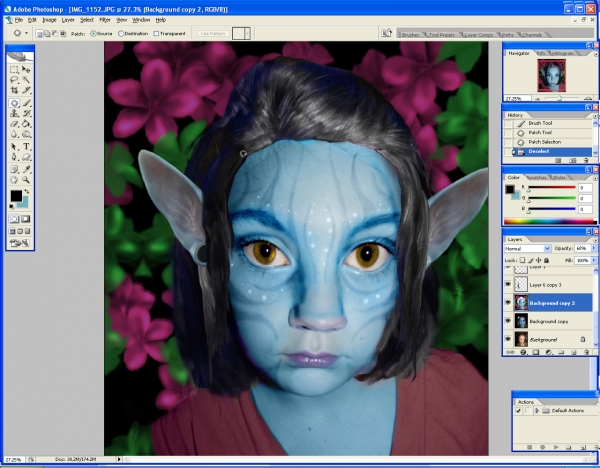Open the Fill slider arrow
Screen dimensions: 600x468
click(594, 260)
